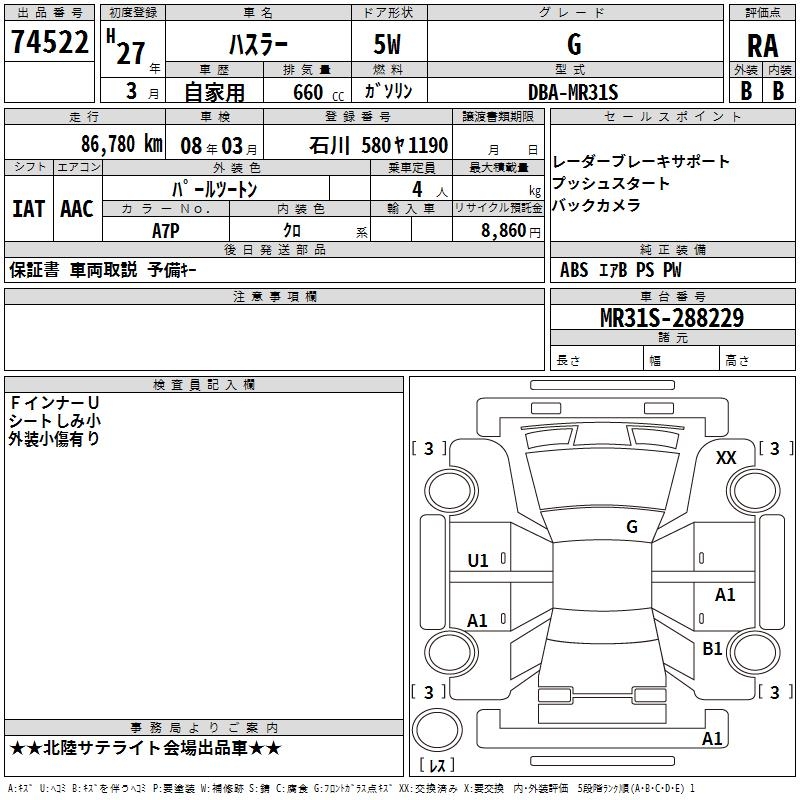Select the U1 dent mark on the diagram

[x=478, y=561]
